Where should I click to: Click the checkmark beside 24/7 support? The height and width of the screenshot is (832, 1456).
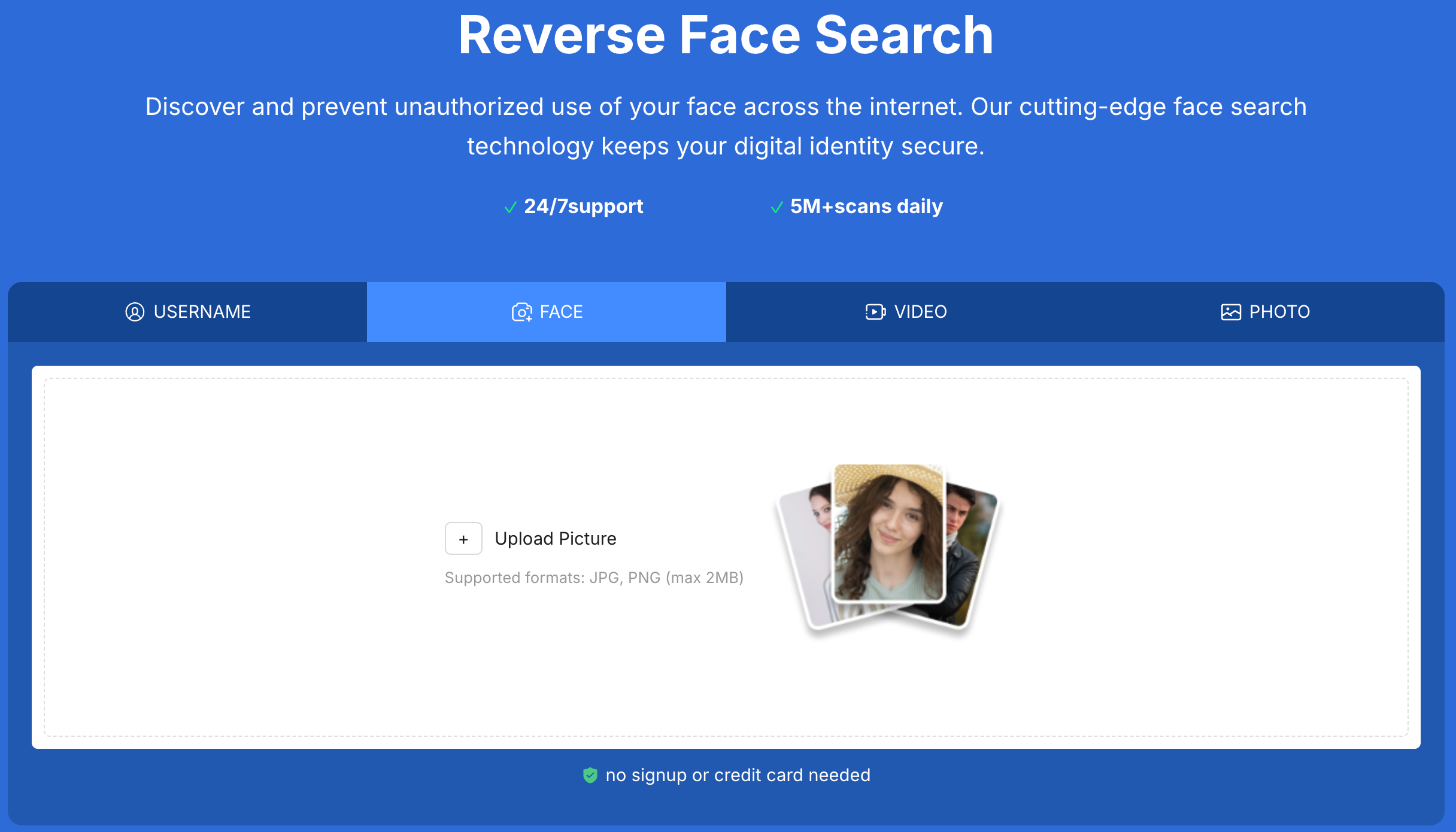click(511, 207)
